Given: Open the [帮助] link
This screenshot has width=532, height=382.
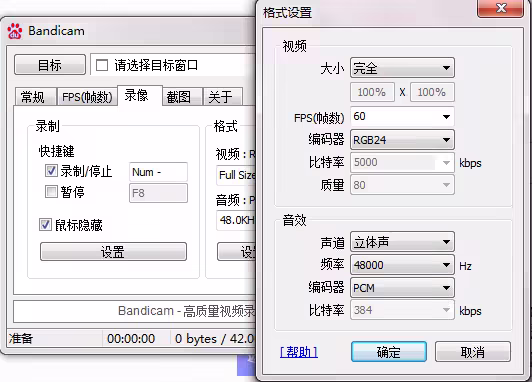Looking at the screenshot, I should pos(299,352).
